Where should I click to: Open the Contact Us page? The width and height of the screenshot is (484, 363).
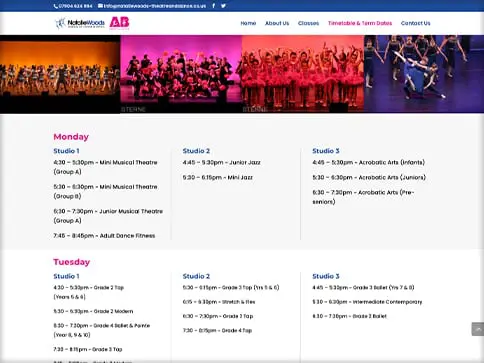coord(416,23)
